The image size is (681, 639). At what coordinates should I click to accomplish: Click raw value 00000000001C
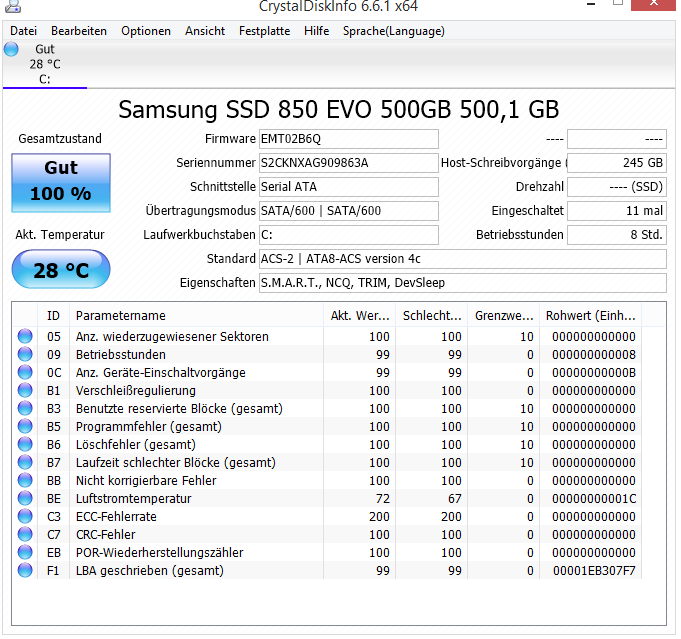594,499
